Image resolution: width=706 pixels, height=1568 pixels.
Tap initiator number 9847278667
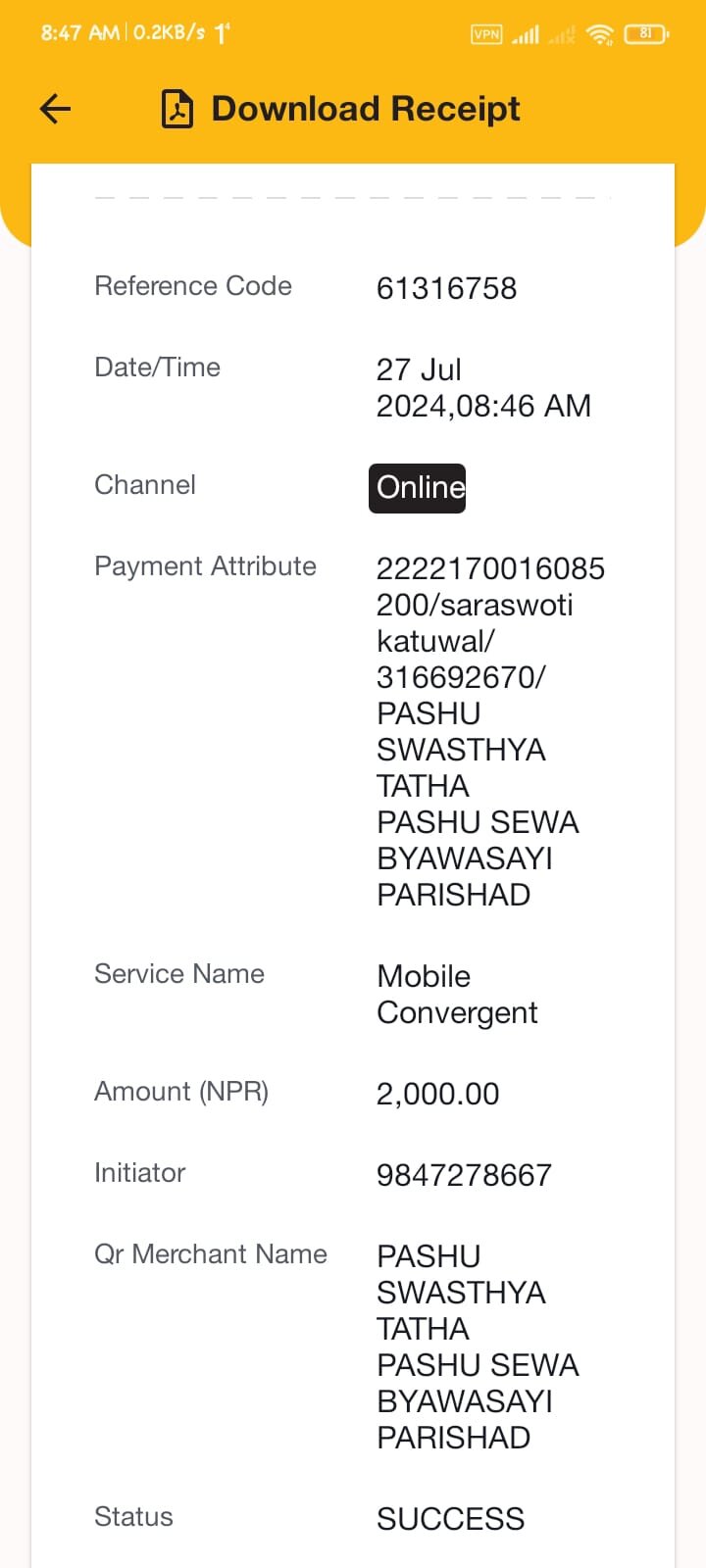click(x=464, y=1175)
